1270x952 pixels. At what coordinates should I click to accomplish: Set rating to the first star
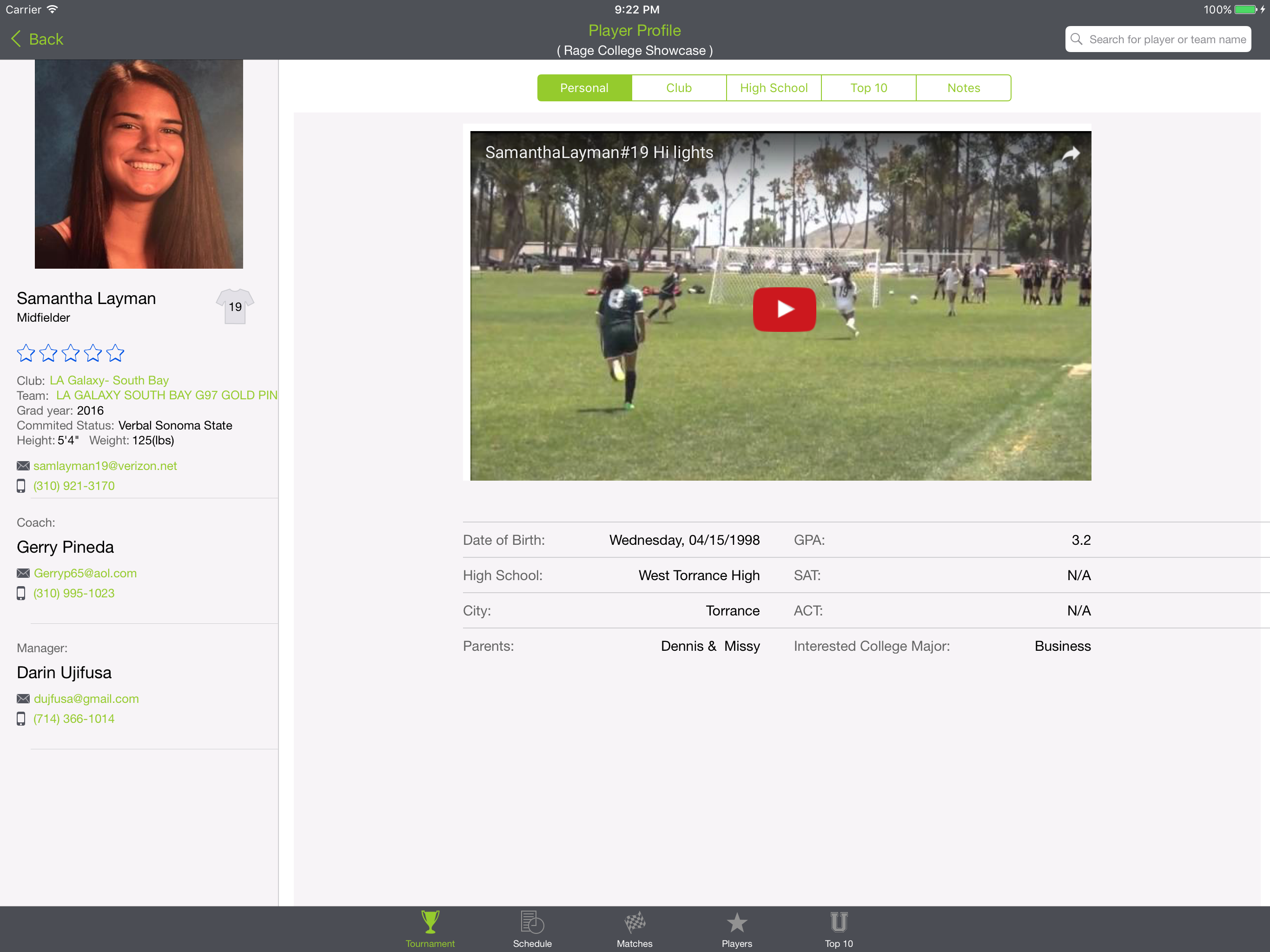[x=26, y=353]
